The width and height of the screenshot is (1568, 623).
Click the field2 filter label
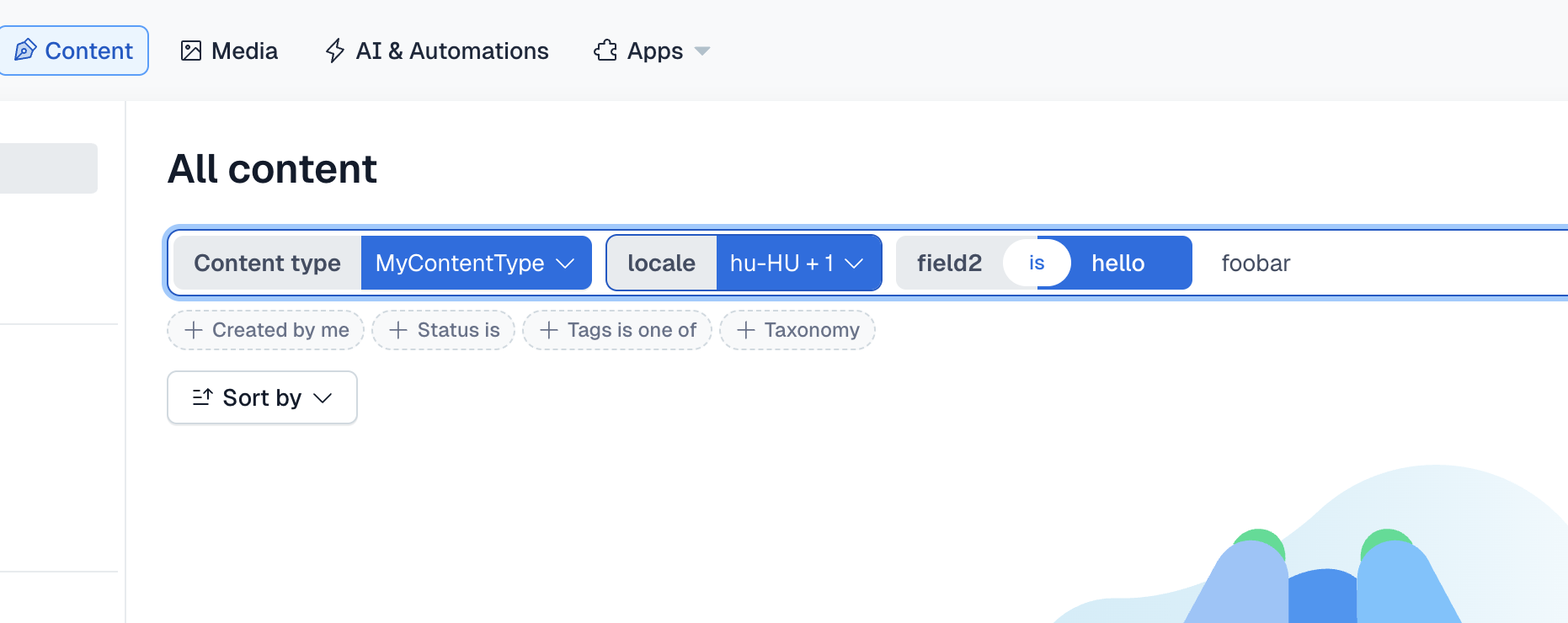[x=949, y=263]
